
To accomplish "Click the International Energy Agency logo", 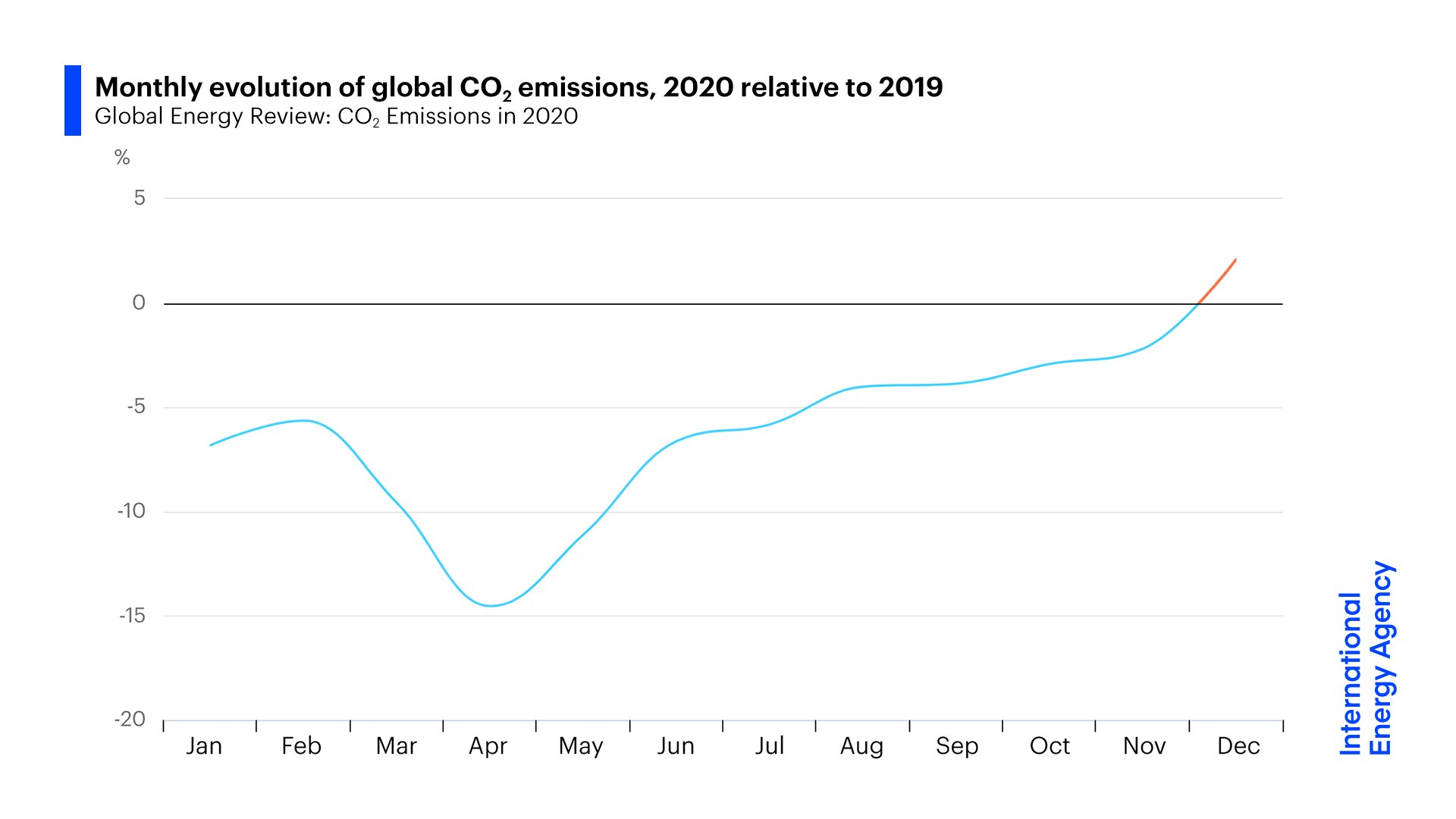I will [x=1366, y=658].
